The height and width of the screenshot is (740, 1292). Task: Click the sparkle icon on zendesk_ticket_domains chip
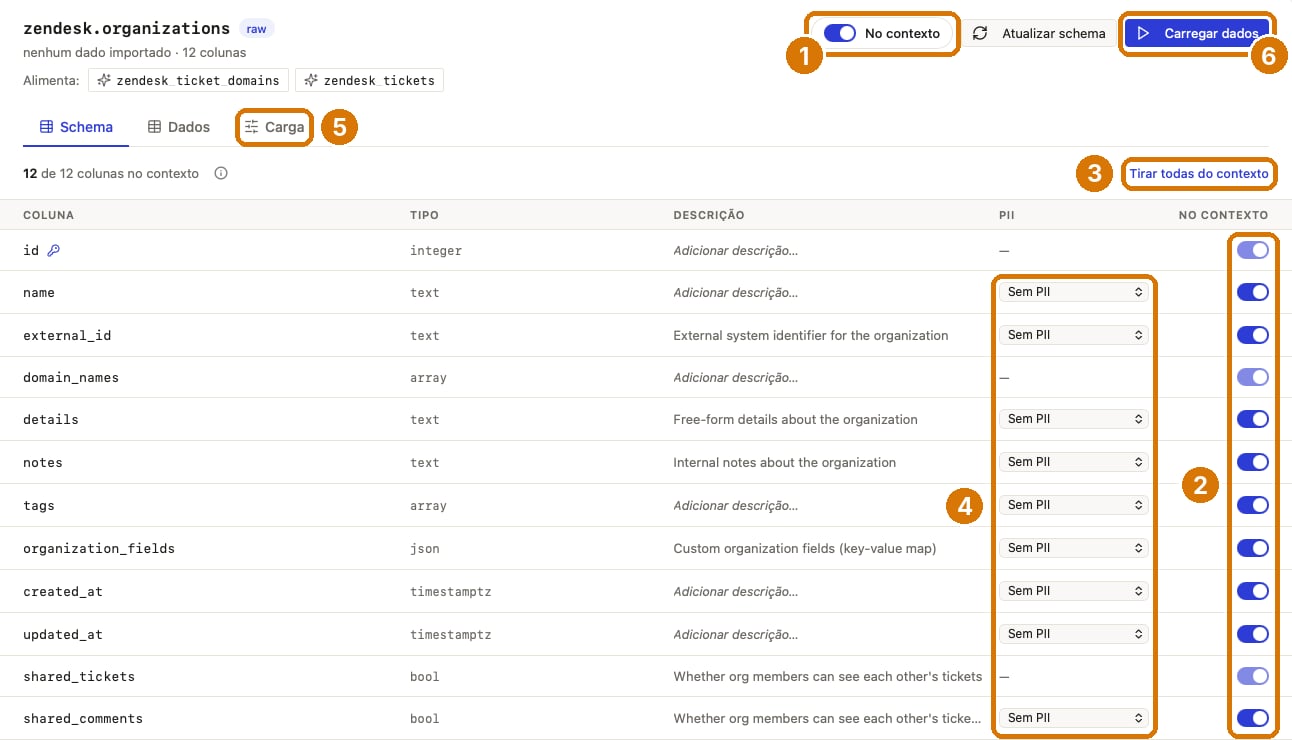pyautogui.click(x=104, y=80)
